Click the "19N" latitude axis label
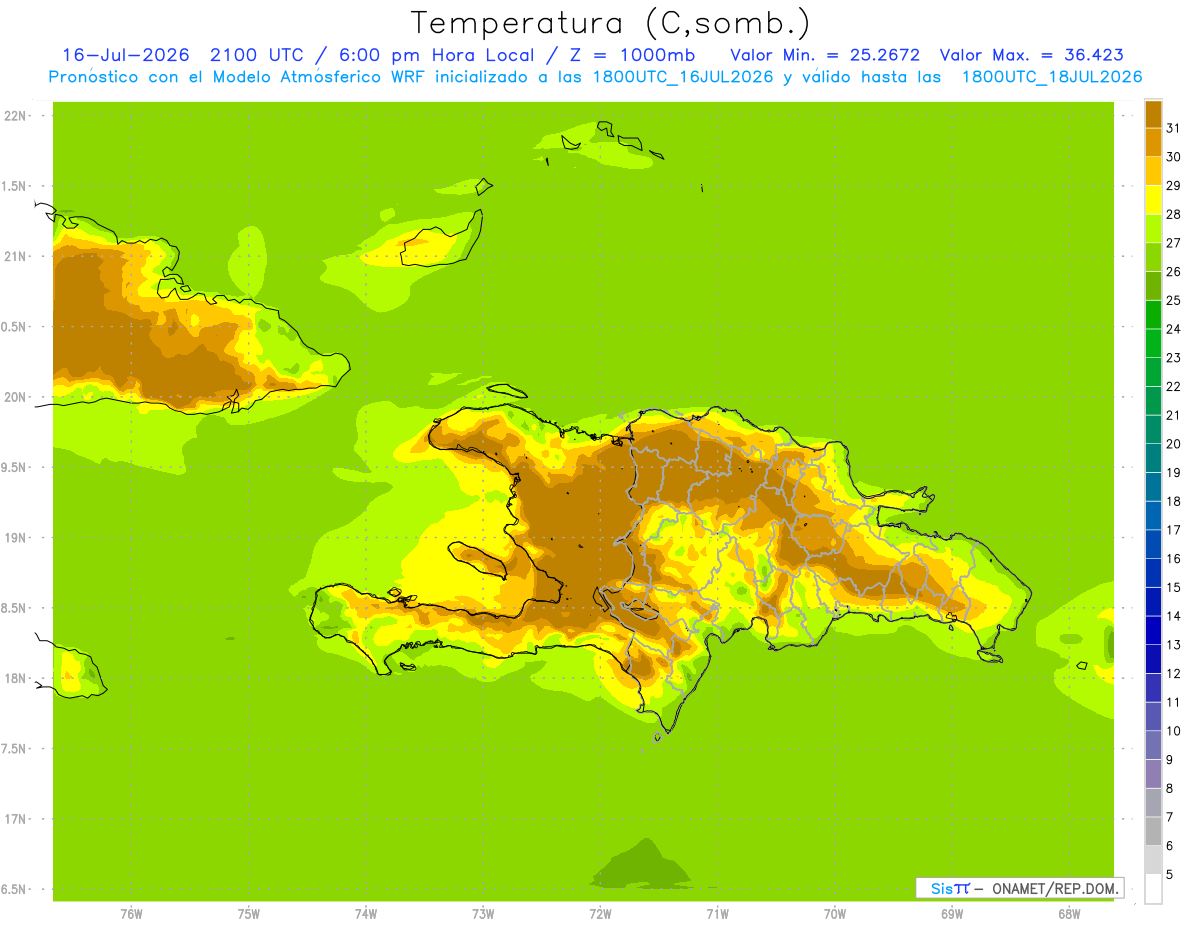 (x=14, y=537)
